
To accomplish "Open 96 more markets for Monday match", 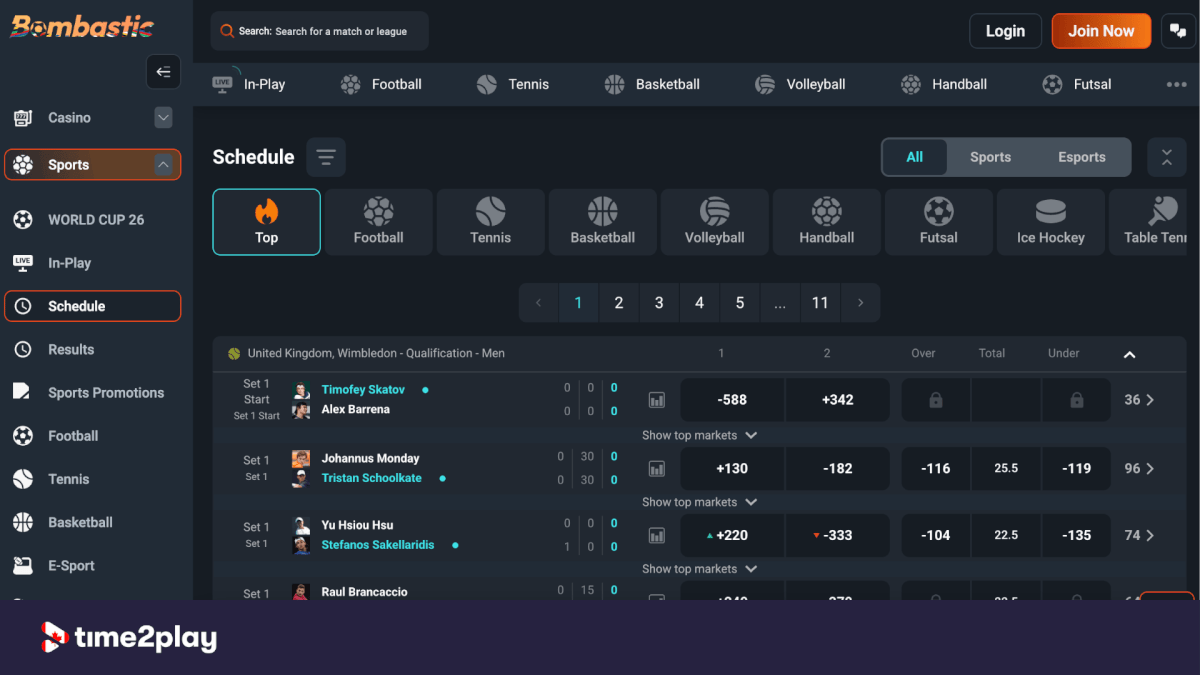I will coord(1140,468).
